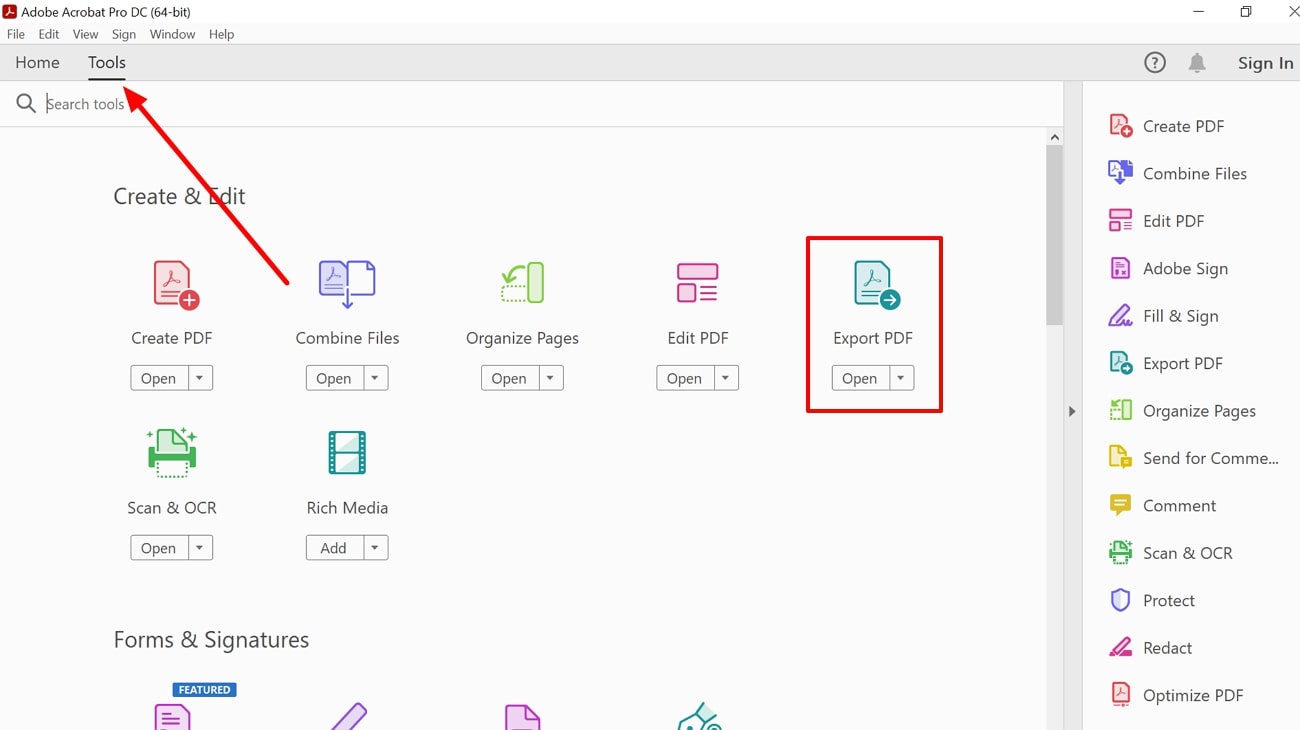Click the search magnifier icon
The image size is (1300, 730).
coord(26,103)
